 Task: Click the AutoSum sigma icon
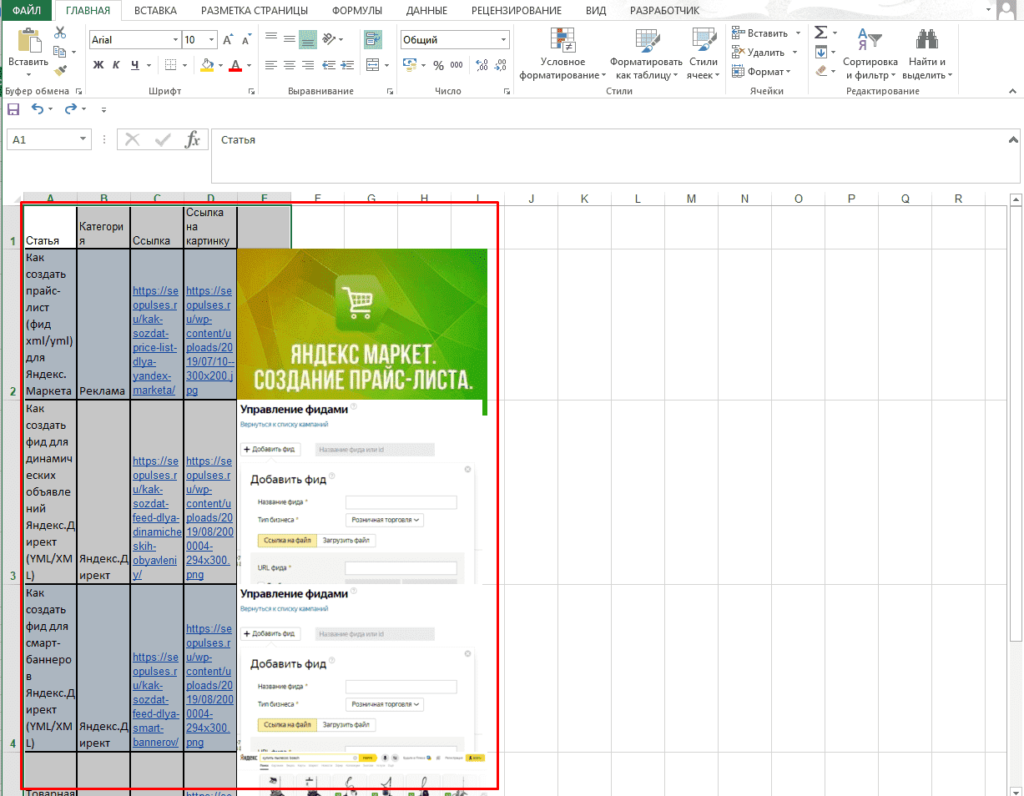click(x=821, y=33)
